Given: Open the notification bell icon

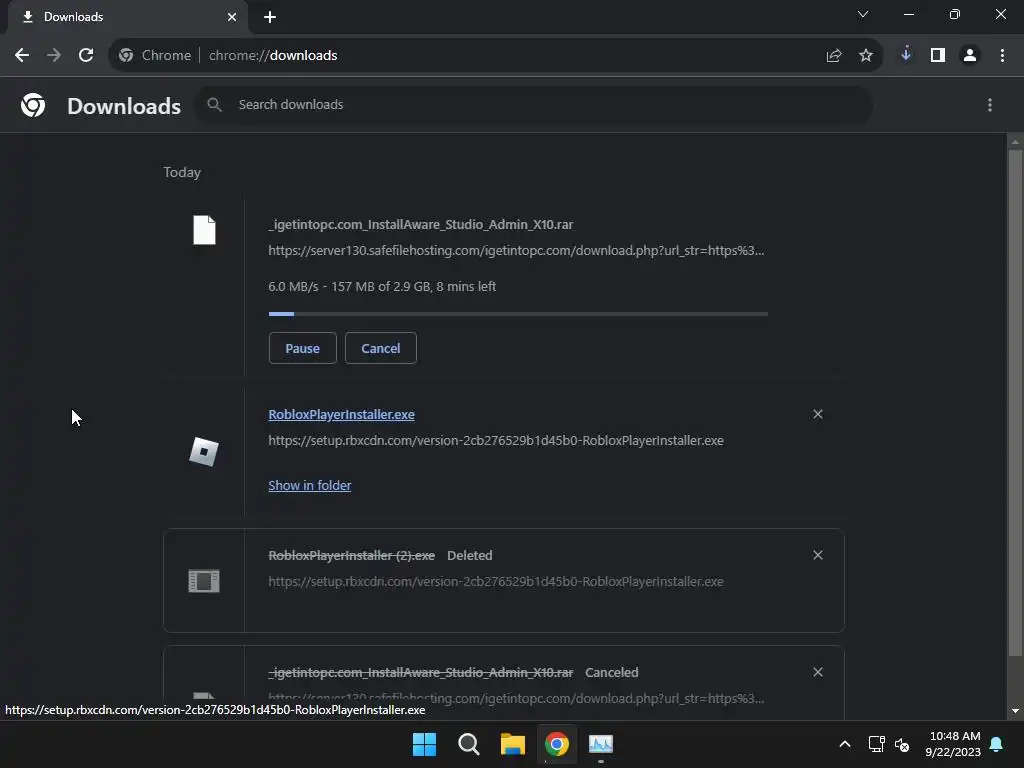Looking at the screenshot, I should [x=997, y=744].
